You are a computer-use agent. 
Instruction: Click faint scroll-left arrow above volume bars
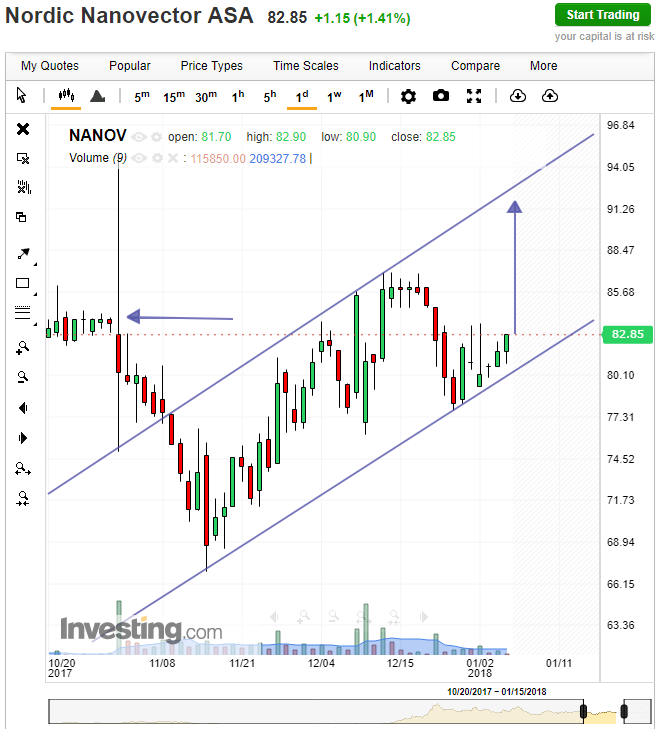tap(274, 617)
